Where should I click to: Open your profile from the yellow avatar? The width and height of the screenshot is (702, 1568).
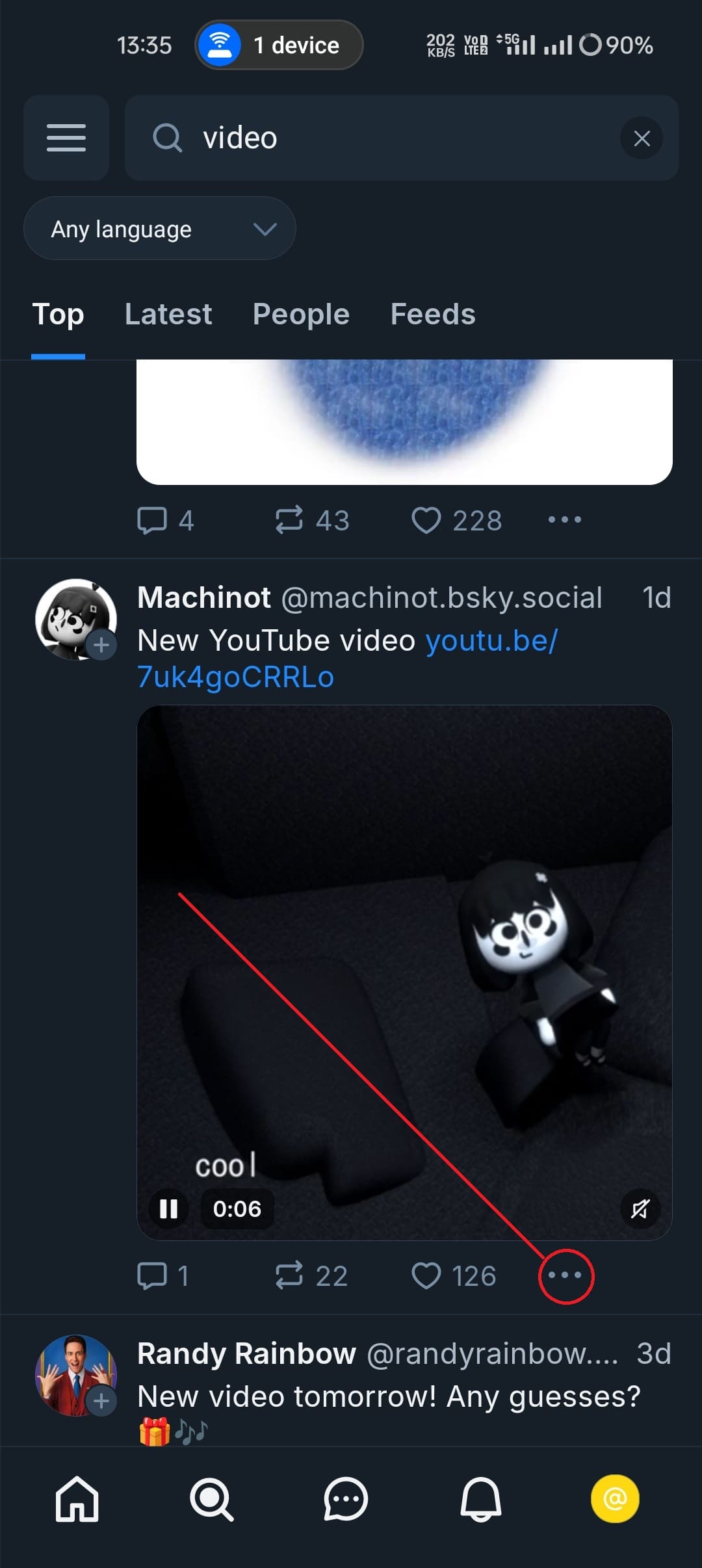coord(615,1499)
